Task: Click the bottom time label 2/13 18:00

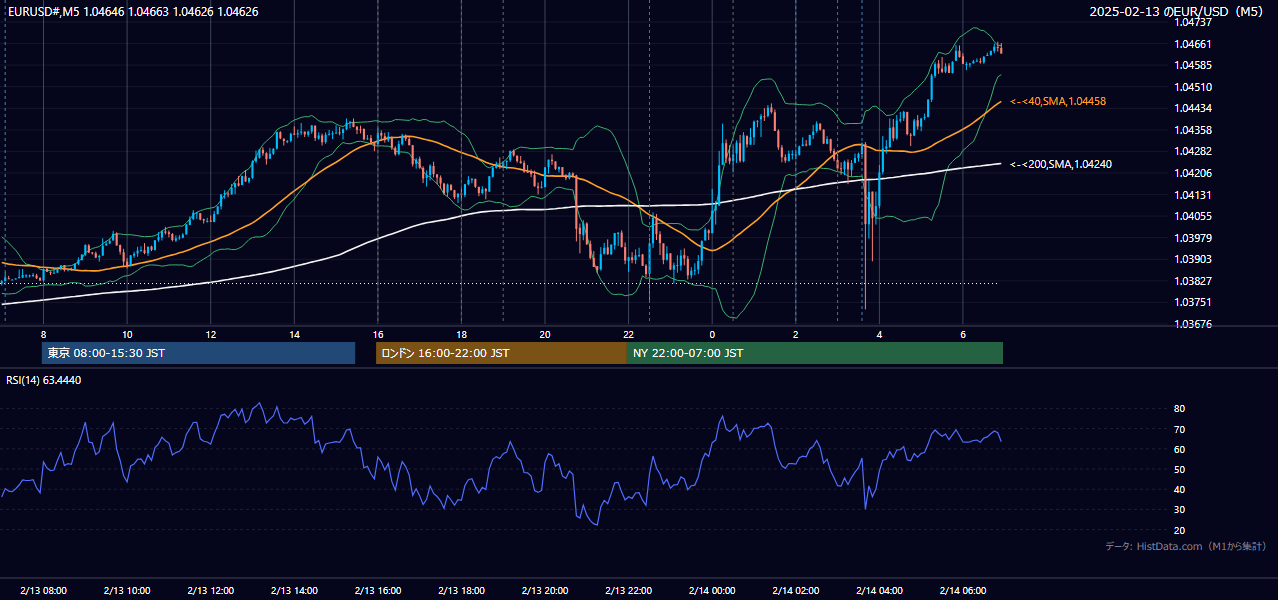Action: click(x=461, y=590)
